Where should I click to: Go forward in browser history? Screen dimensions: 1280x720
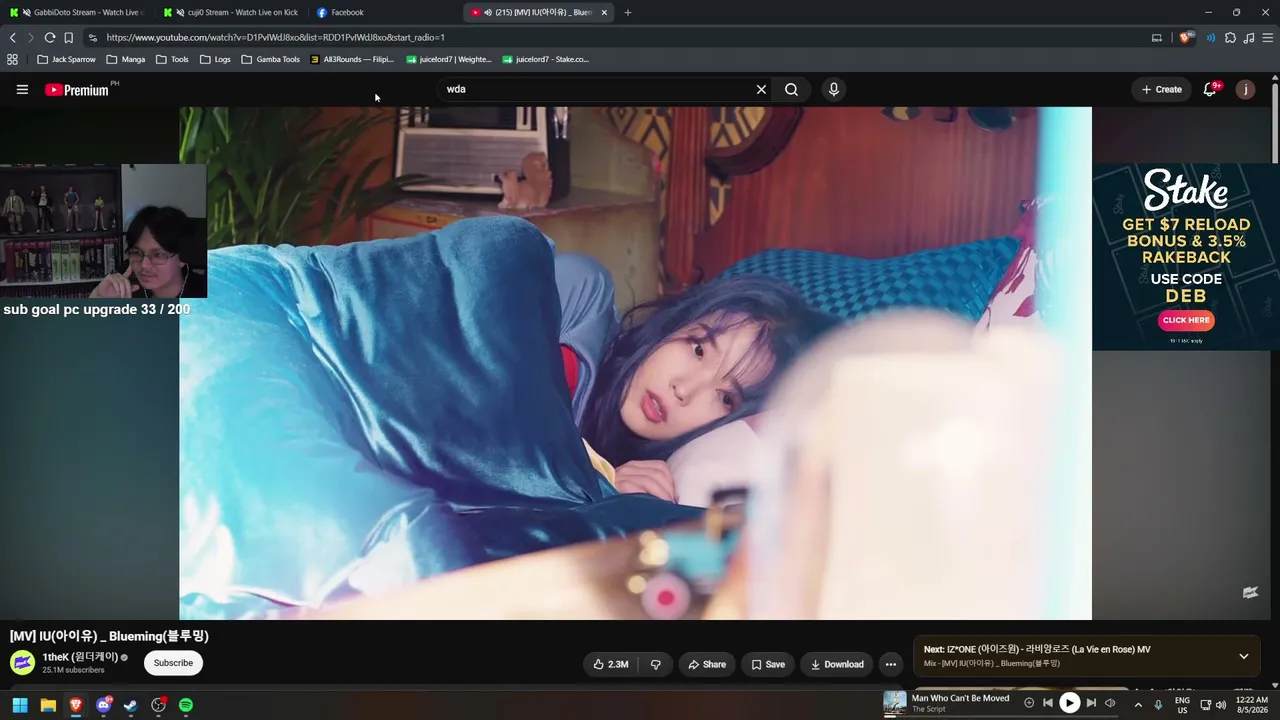(31, 37)
